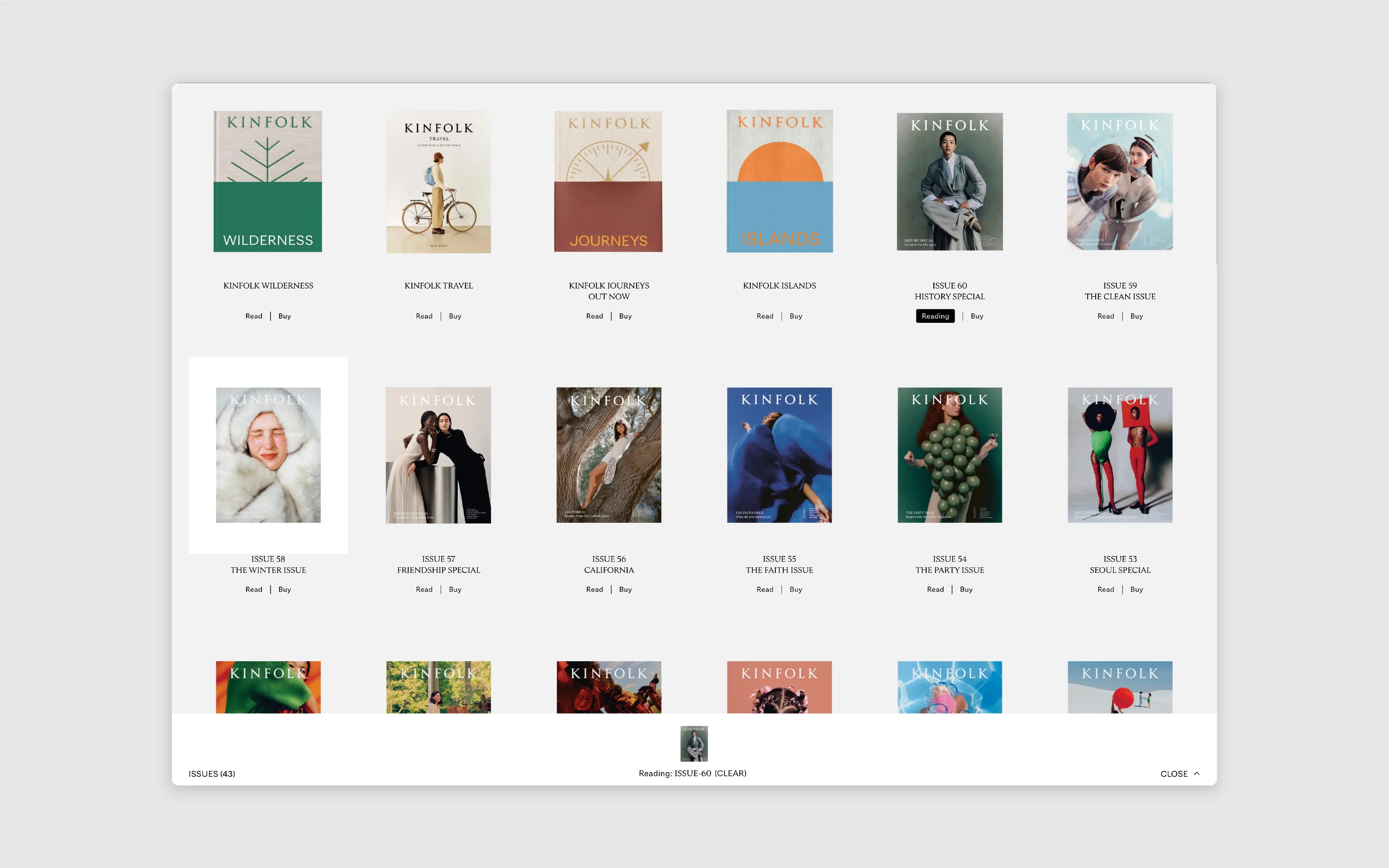Read Issue 58 The Winter Issue
The width and height of the screenshot is (1389, 868).
[x=254, y=590]
